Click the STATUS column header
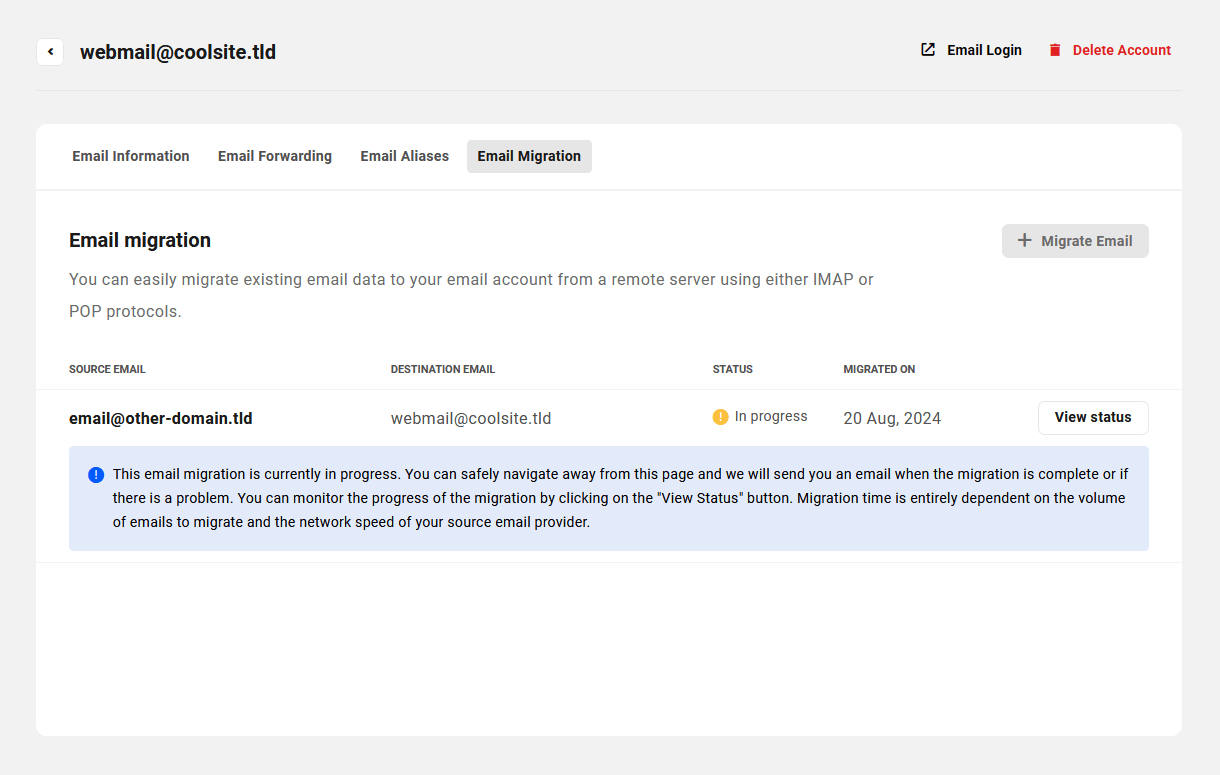This screenshot has width=1220, height=775. click(x=733, y=369)
